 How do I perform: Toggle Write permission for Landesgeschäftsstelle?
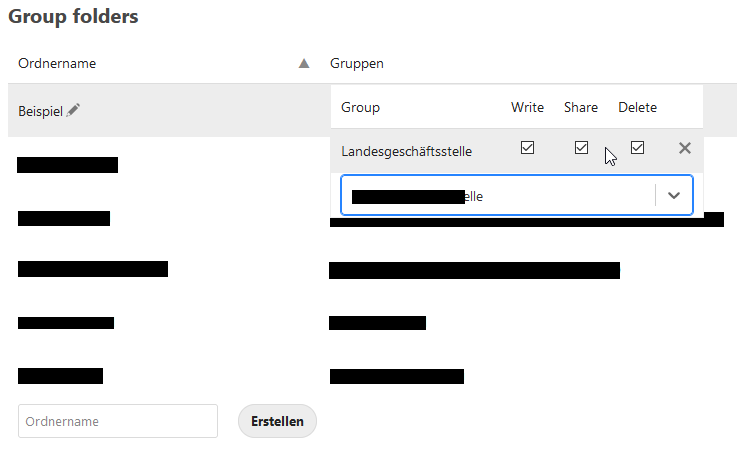coord(527,148)
